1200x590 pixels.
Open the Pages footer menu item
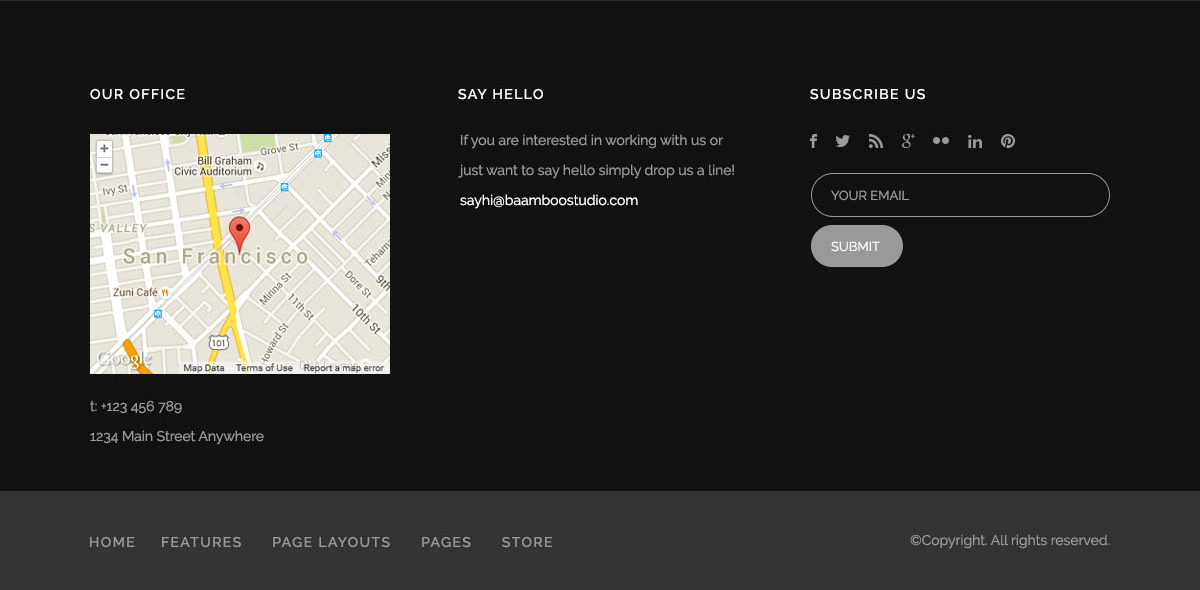[446, 542]
